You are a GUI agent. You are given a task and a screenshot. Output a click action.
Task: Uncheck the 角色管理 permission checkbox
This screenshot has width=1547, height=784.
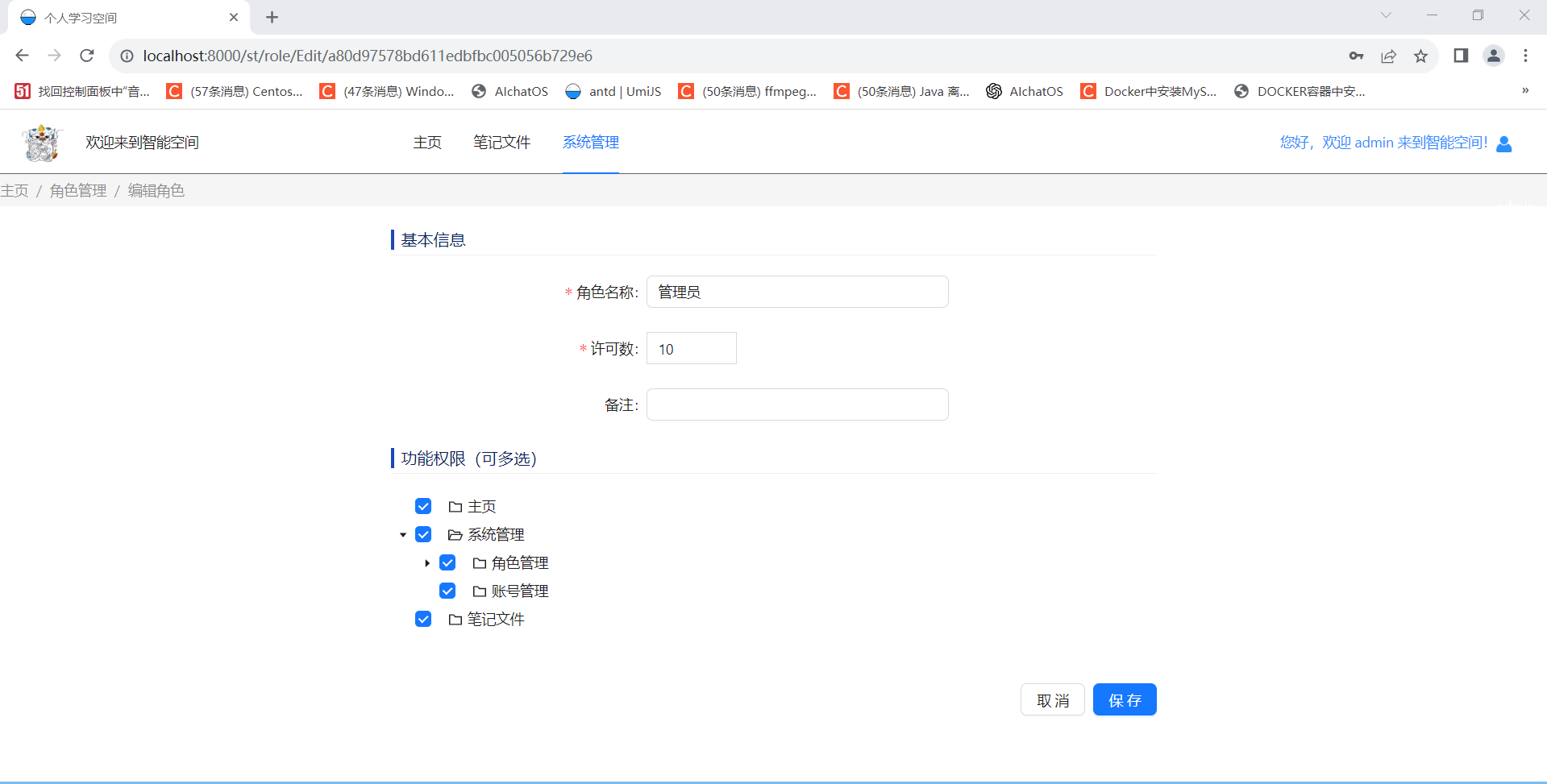(447, 562)
